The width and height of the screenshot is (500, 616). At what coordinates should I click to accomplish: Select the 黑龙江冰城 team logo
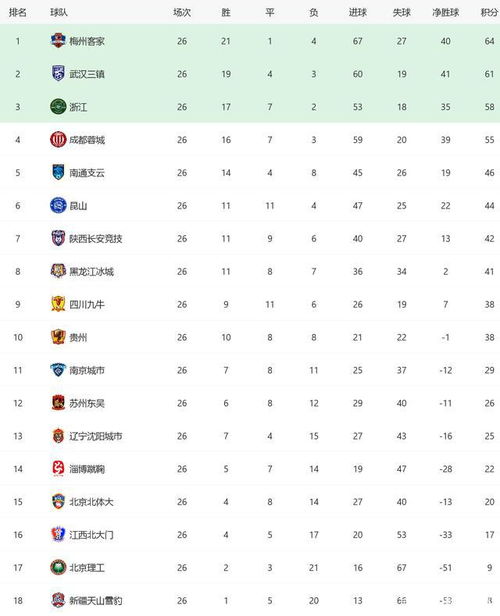58,271
